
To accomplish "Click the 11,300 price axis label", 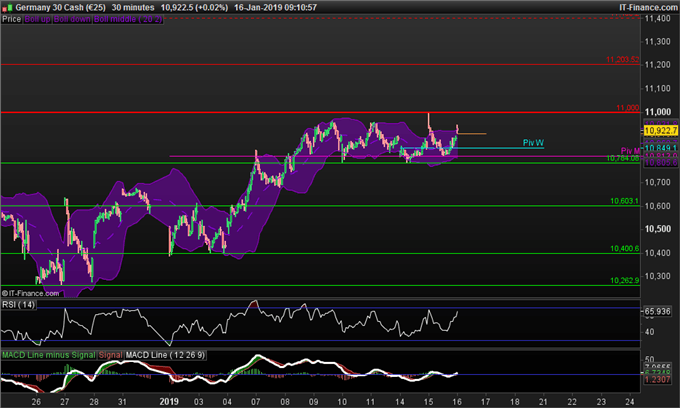I will 657,42.
